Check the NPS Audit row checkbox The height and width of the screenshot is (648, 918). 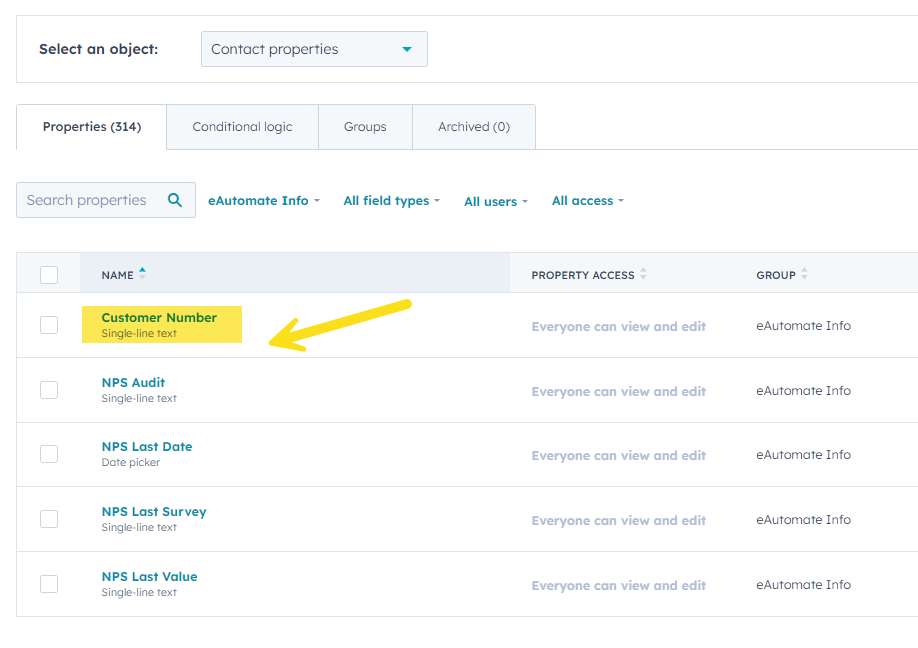[x=49, y=390]
